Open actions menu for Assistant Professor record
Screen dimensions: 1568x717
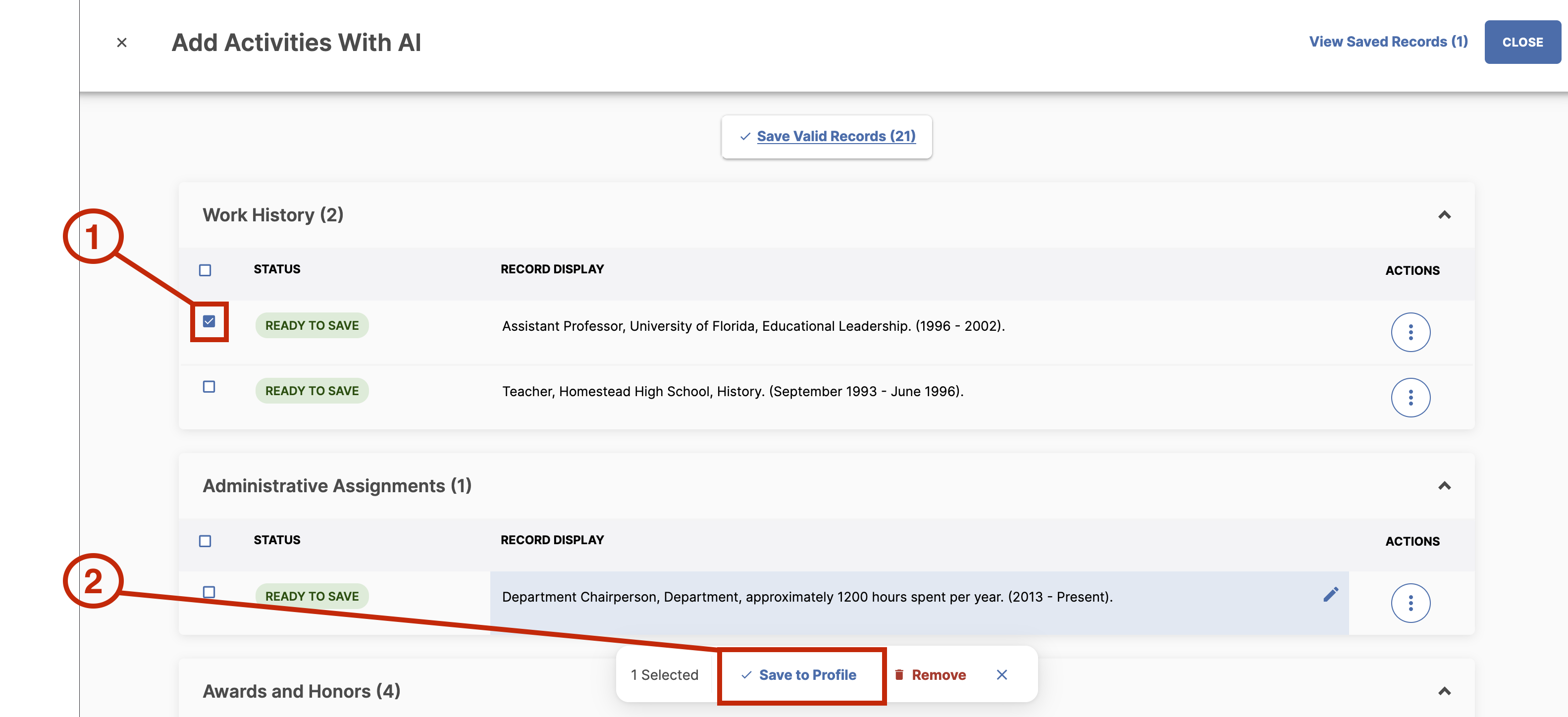click(x=1411, y=332)
